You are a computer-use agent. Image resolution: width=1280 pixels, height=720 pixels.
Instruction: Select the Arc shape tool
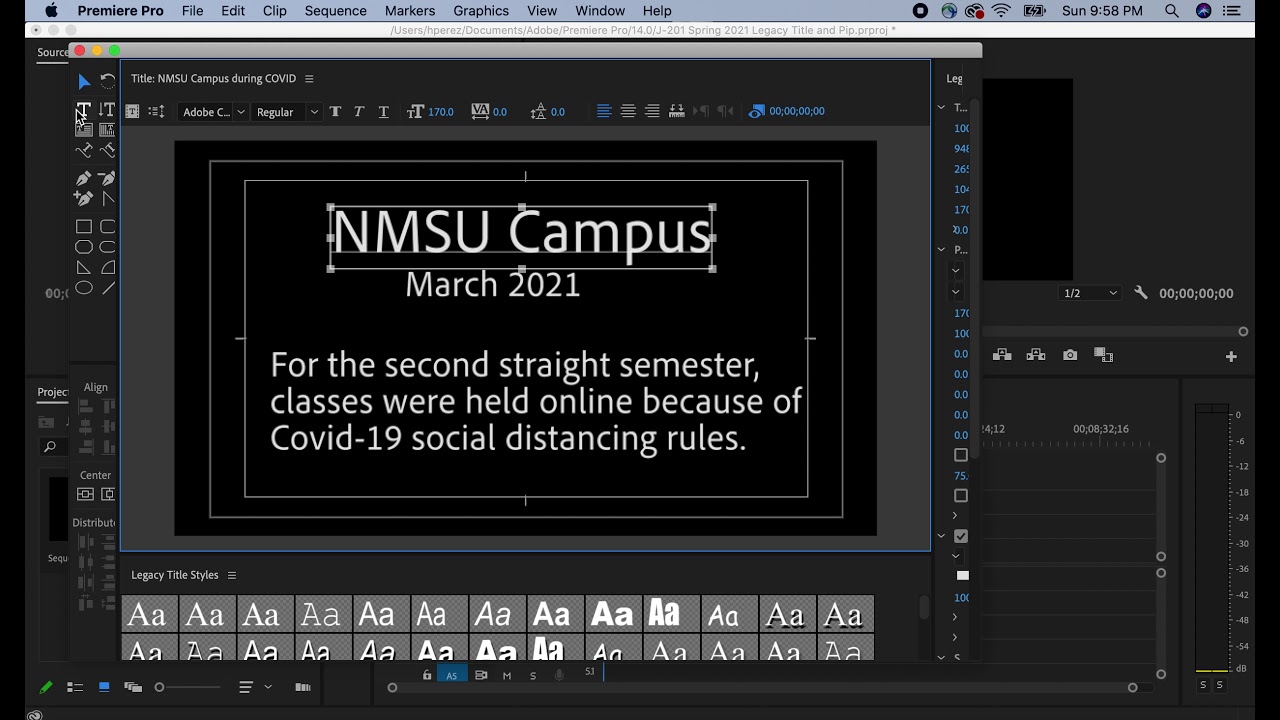[108, 268]
